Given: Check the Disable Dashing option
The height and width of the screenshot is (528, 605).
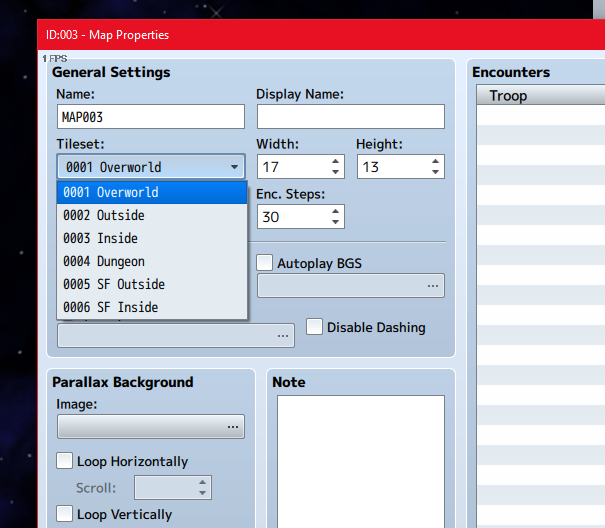Looking at the screenshot, I should (314, 327).
